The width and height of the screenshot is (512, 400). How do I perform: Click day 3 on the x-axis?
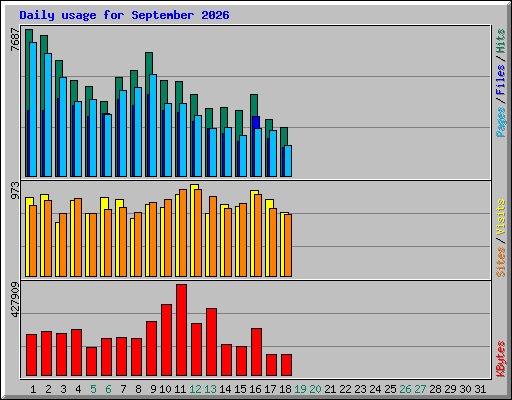click(63, 389)
